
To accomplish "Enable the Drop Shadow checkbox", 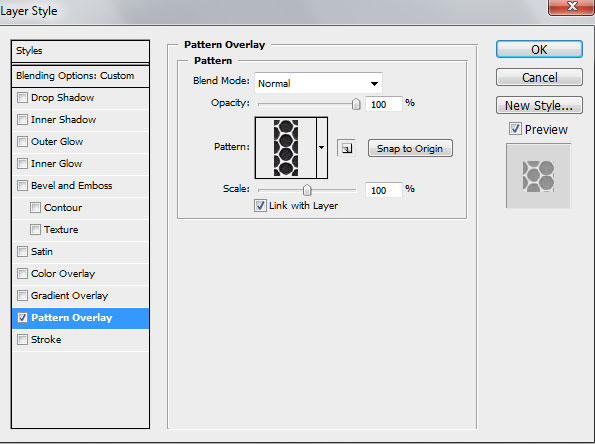I will [22, 98].
